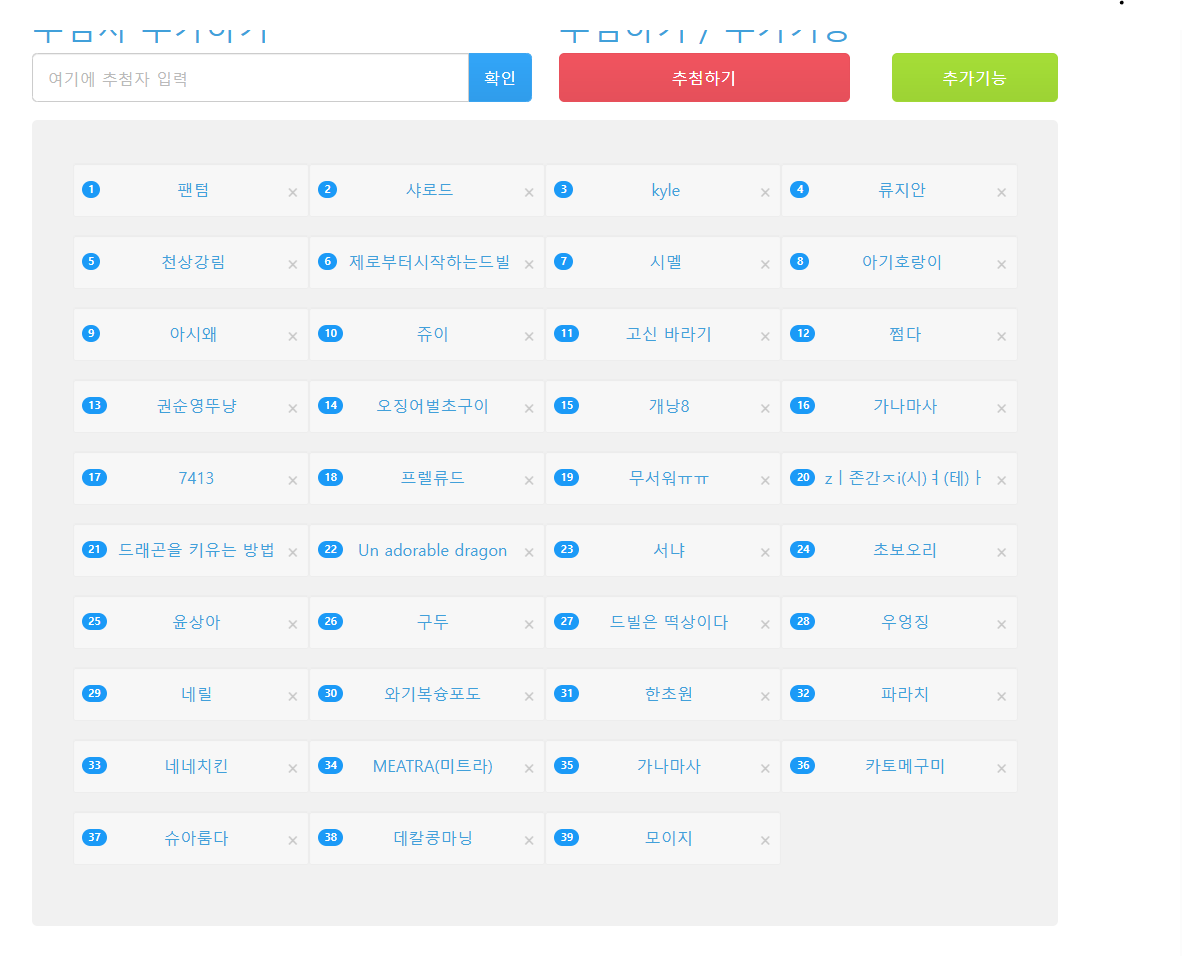This screenshot has height=956, width=1182.
Task: Click number badge 23 beside 서냐
Action: click(566, 550)
